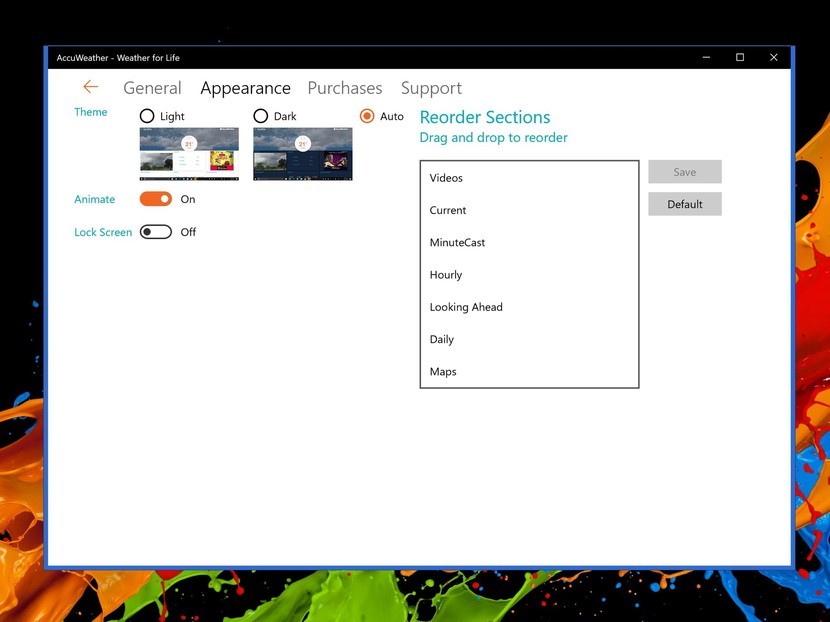Enable the Lock Screen toggle
The width and height of the screenshot is (830, 622).
coord(155,231)
